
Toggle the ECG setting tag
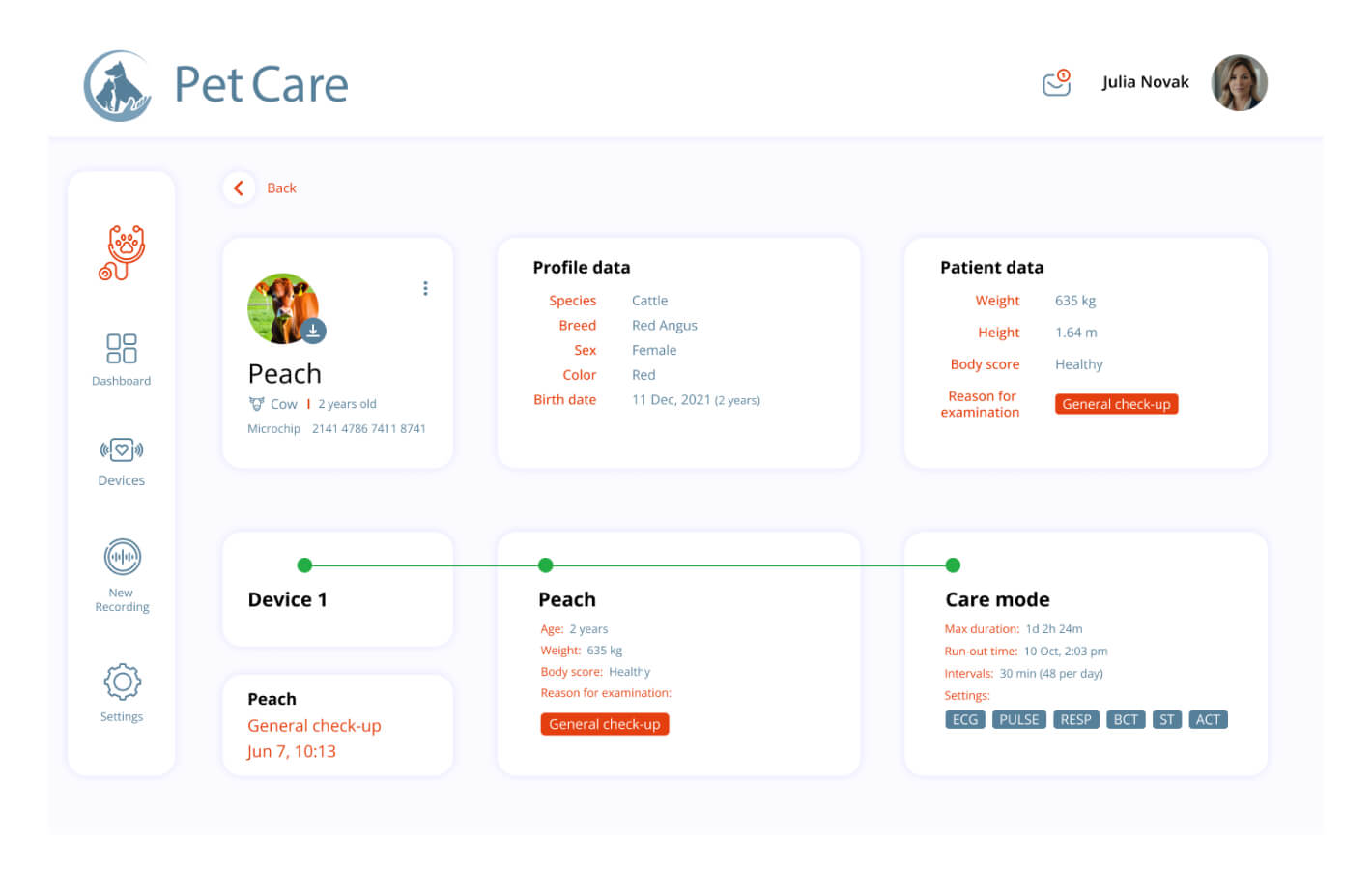[x=964, y=719]
